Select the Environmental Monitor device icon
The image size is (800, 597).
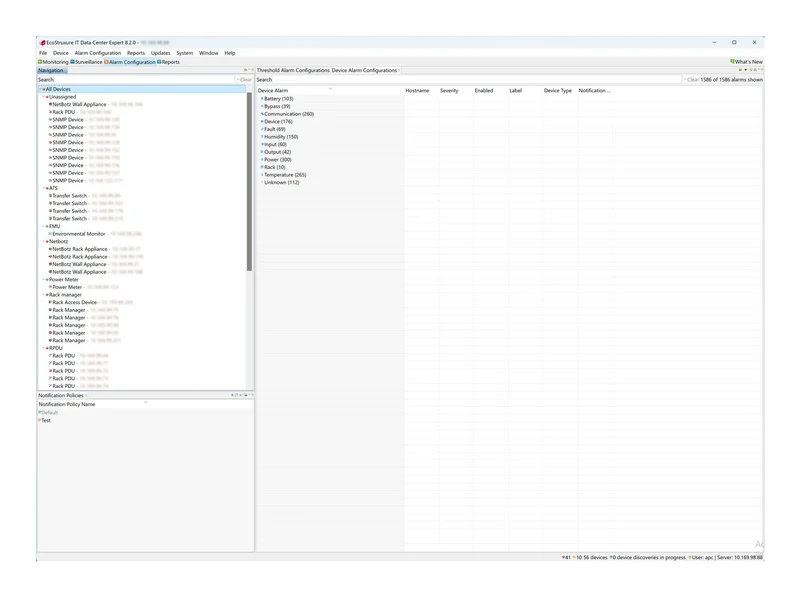[x=50, y=234]
